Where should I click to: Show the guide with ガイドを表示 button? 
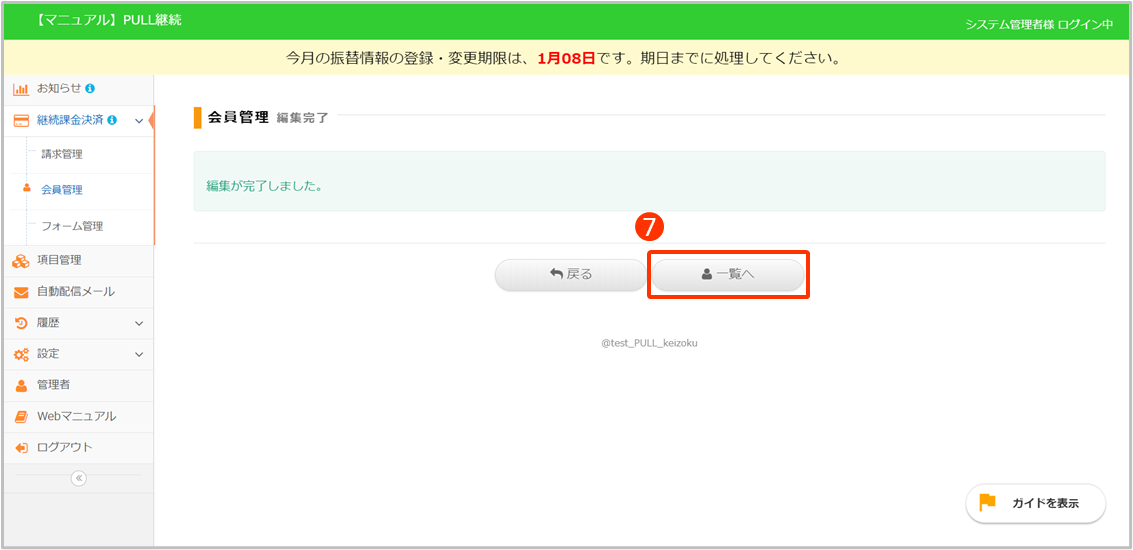(x=1035, y=503)
